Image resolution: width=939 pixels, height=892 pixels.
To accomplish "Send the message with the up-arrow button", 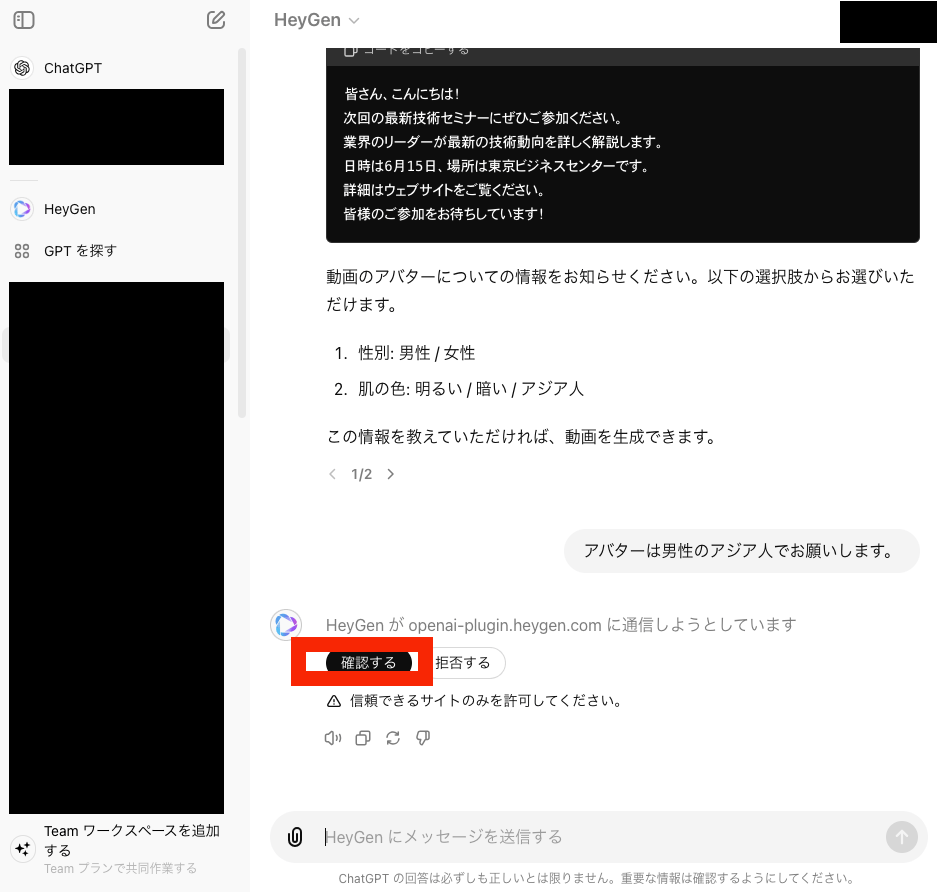I will (x=902, y=837).
